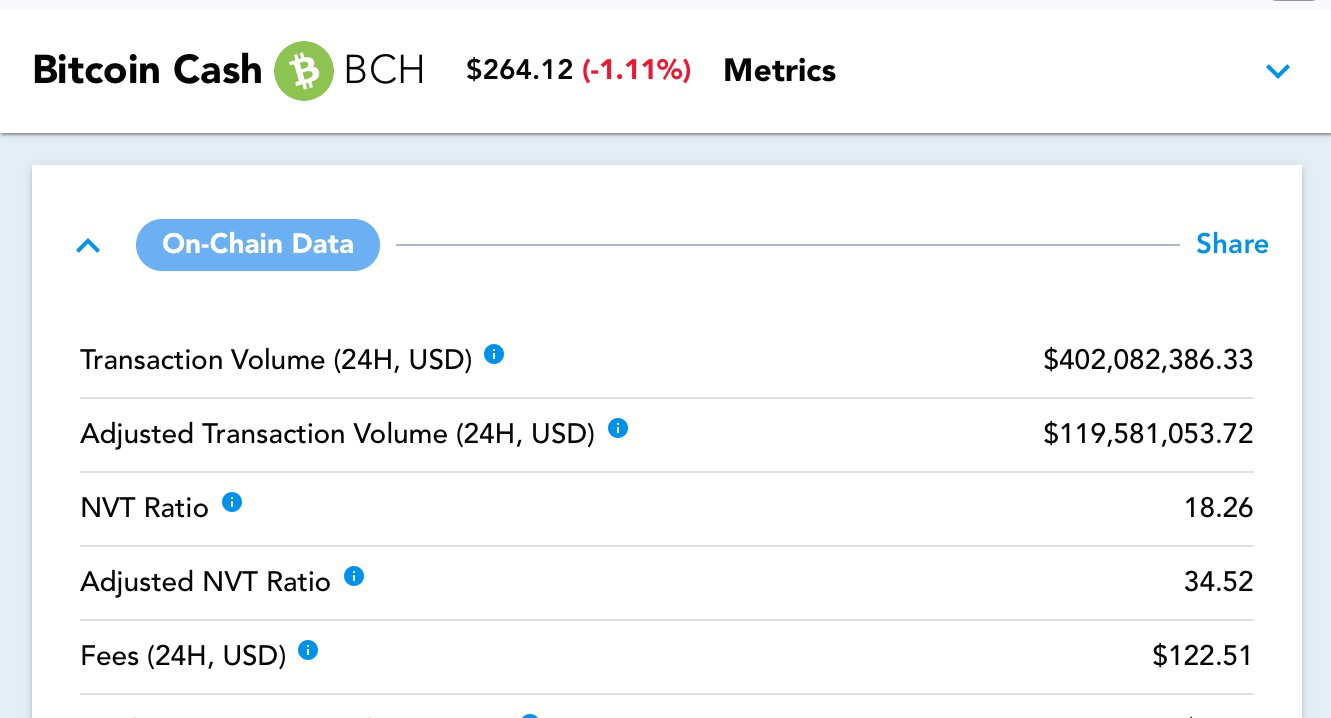Screen dimensions: 1331x718
Task: Open info icon beside Adjusted Transaction Volume
Action: (x=618, y=428)
